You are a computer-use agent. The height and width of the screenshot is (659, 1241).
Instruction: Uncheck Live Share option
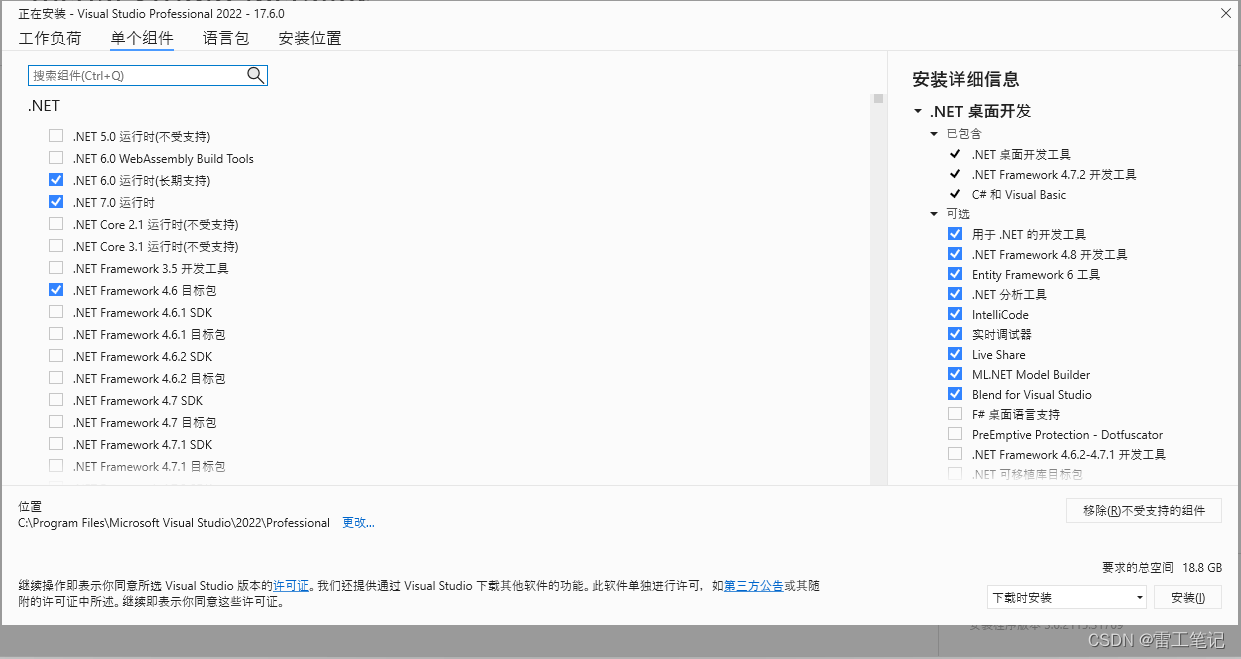955,354
